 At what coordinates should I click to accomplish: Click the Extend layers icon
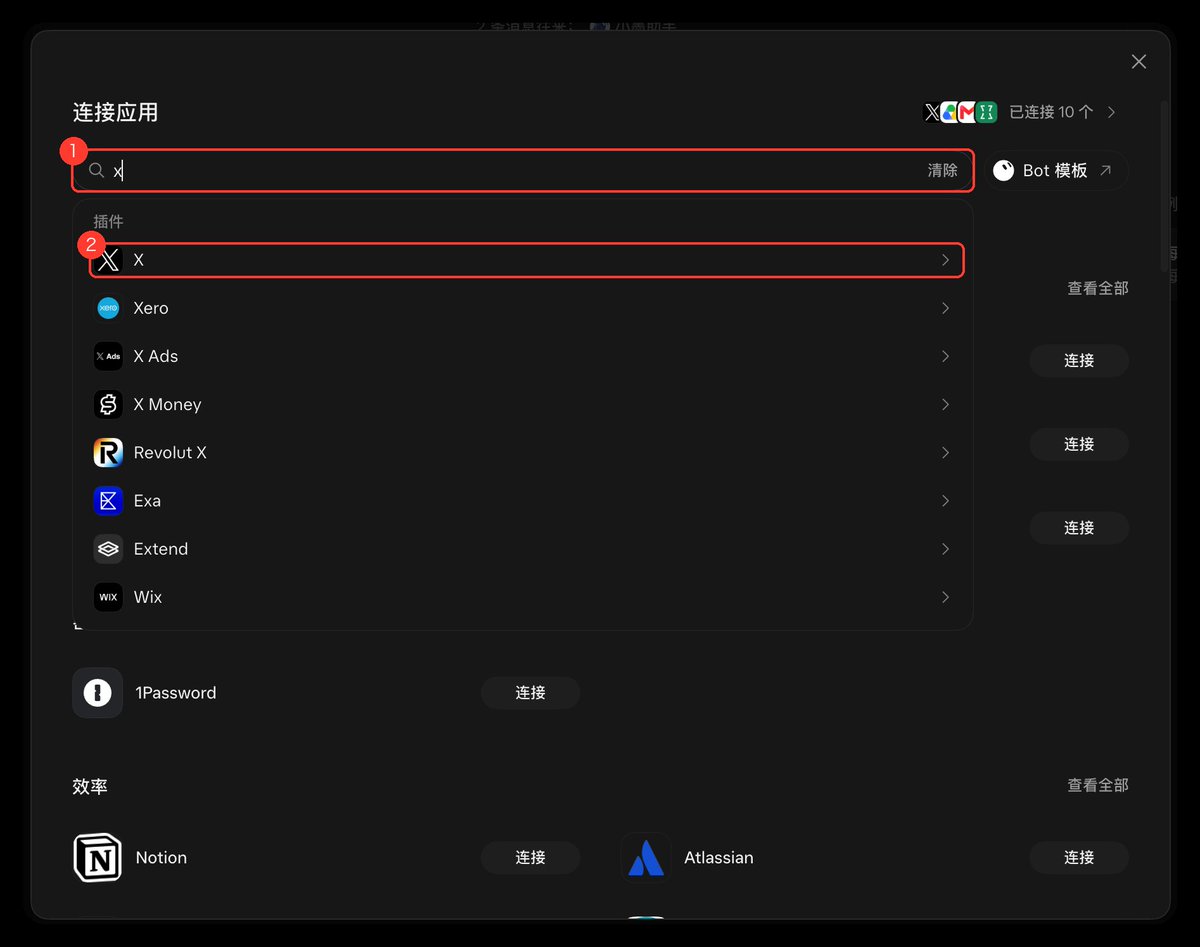click(x=108, y=548)
